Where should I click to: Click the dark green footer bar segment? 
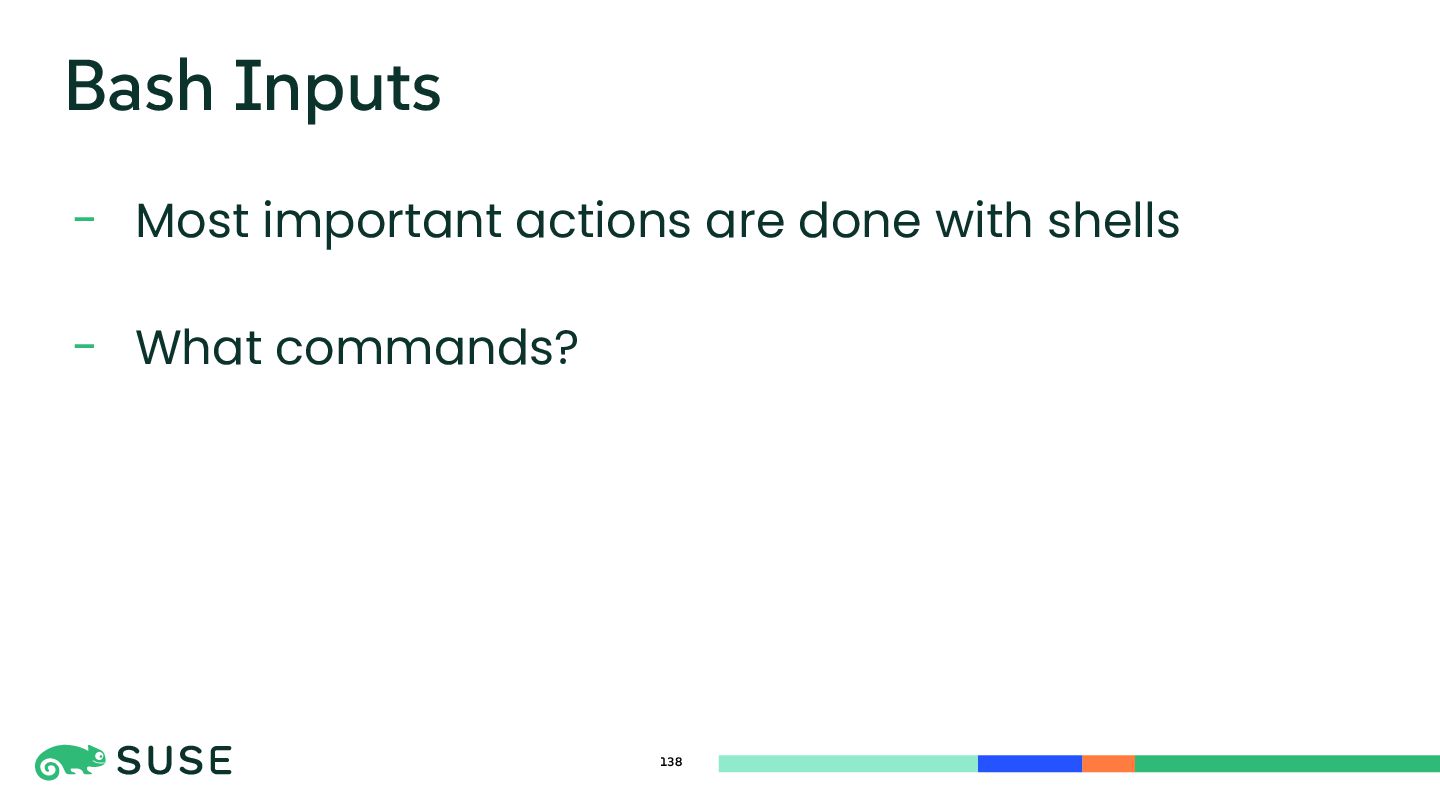tap(1287, 763)
